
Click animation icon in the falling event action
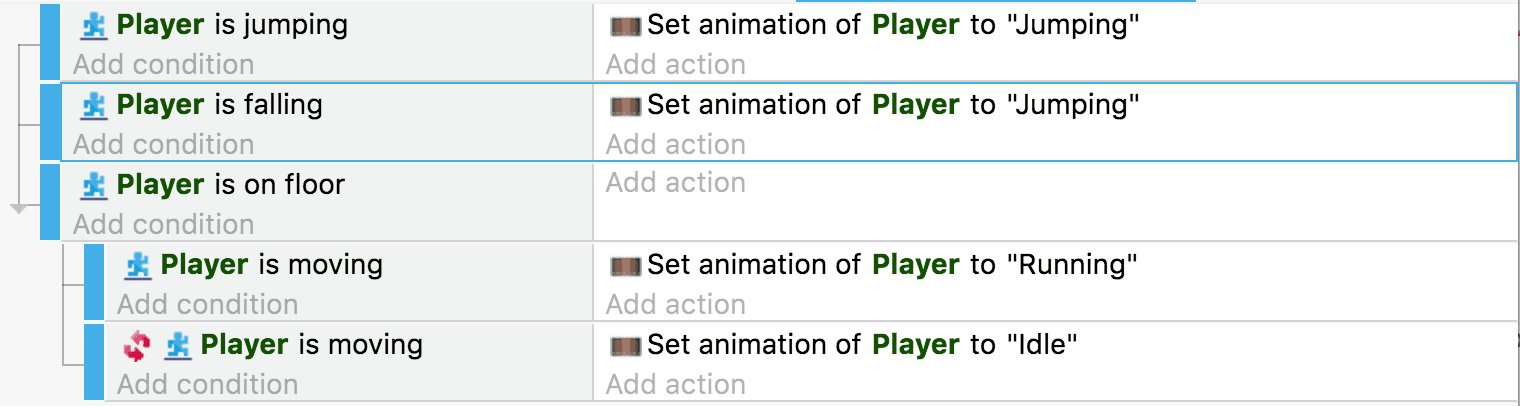pos(625,105)
